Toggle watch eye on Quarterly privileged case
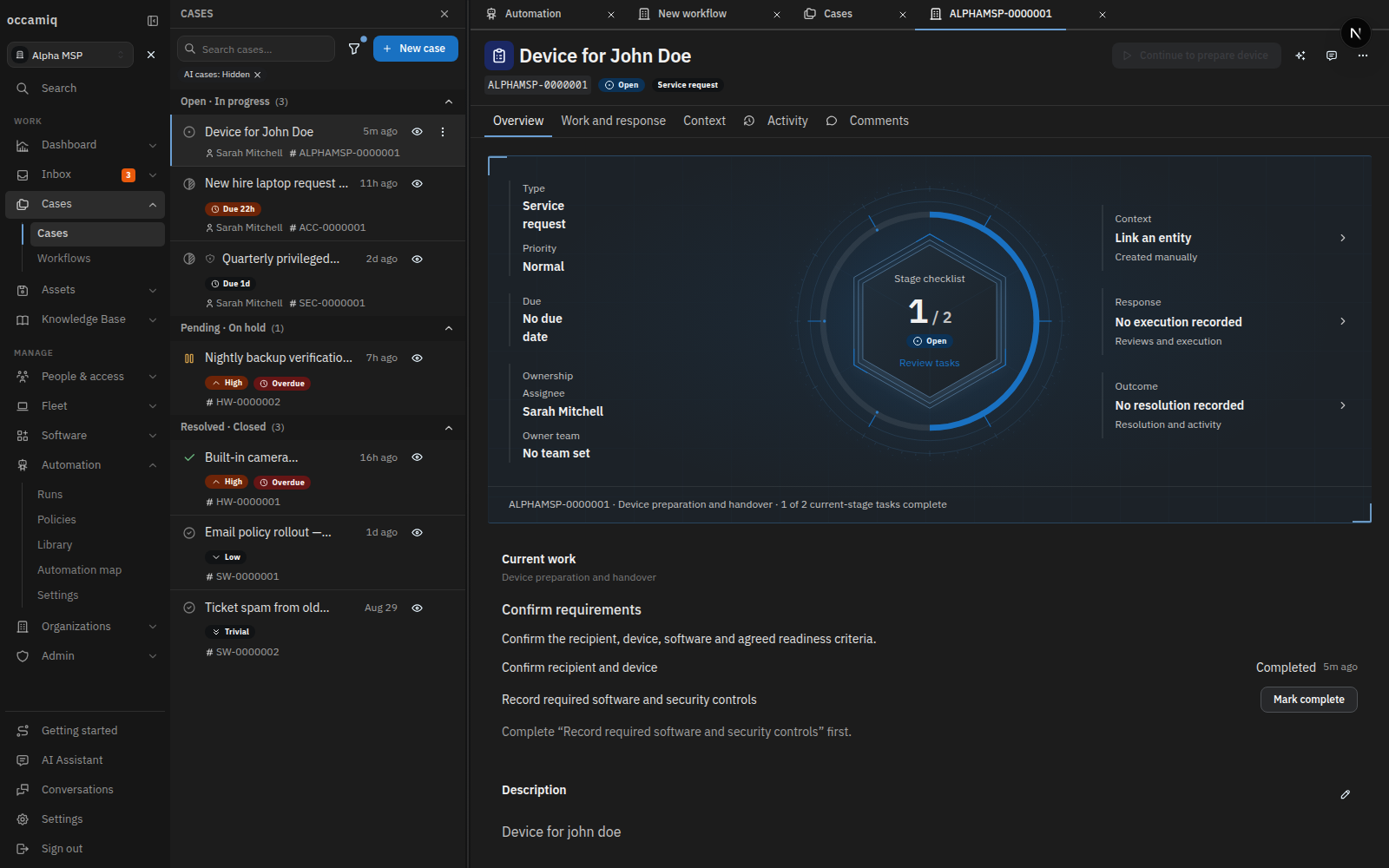The height and width of the screenshot is (868, 1389). [x=417, y=260]
